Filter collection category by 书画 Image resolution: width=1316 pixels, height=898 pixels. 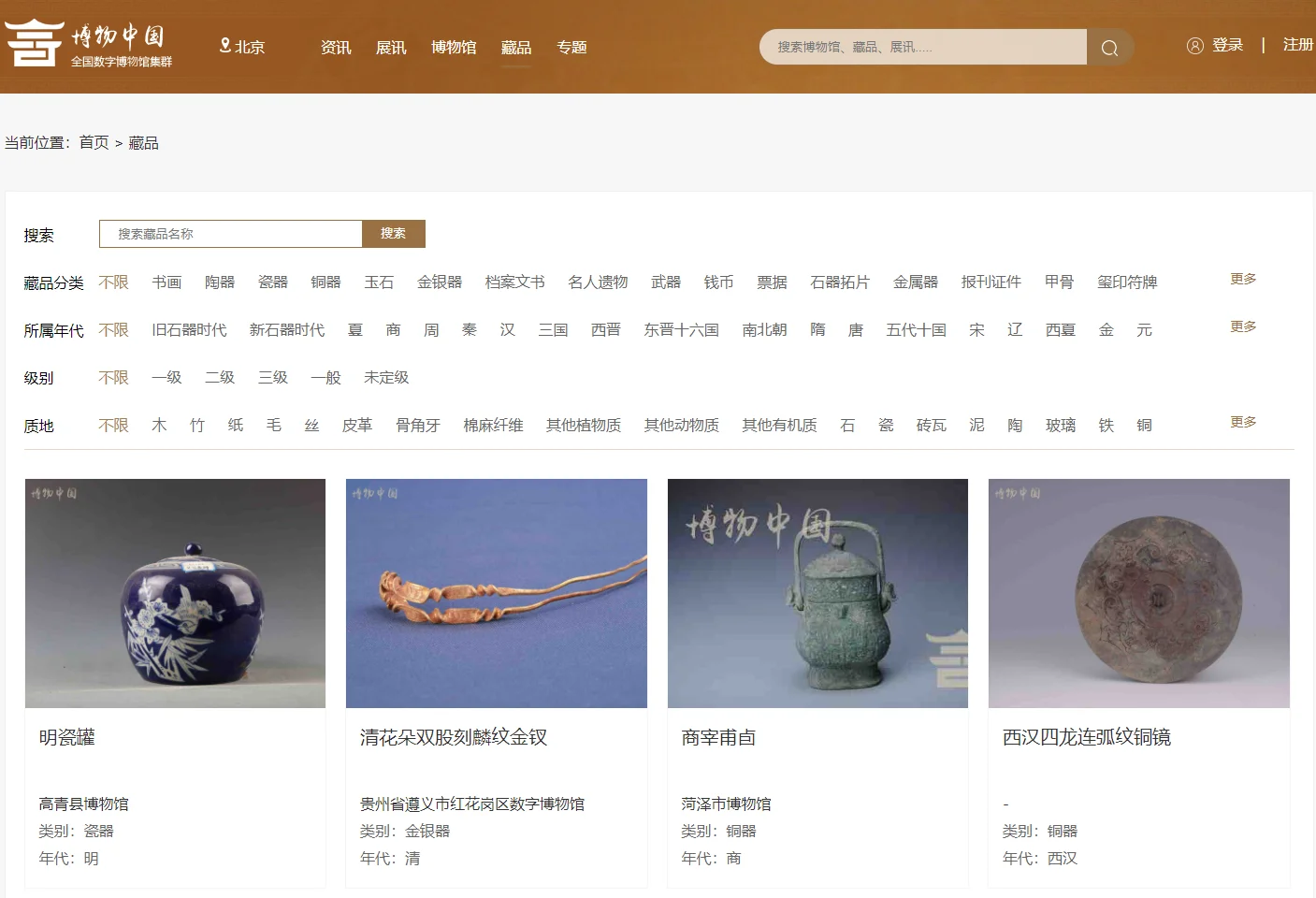(x=166, y=282)
